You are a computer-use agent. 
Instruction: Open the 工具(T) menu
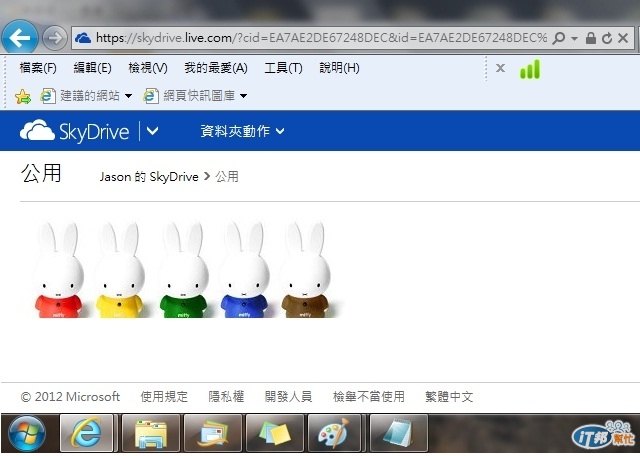coord(283,68)
